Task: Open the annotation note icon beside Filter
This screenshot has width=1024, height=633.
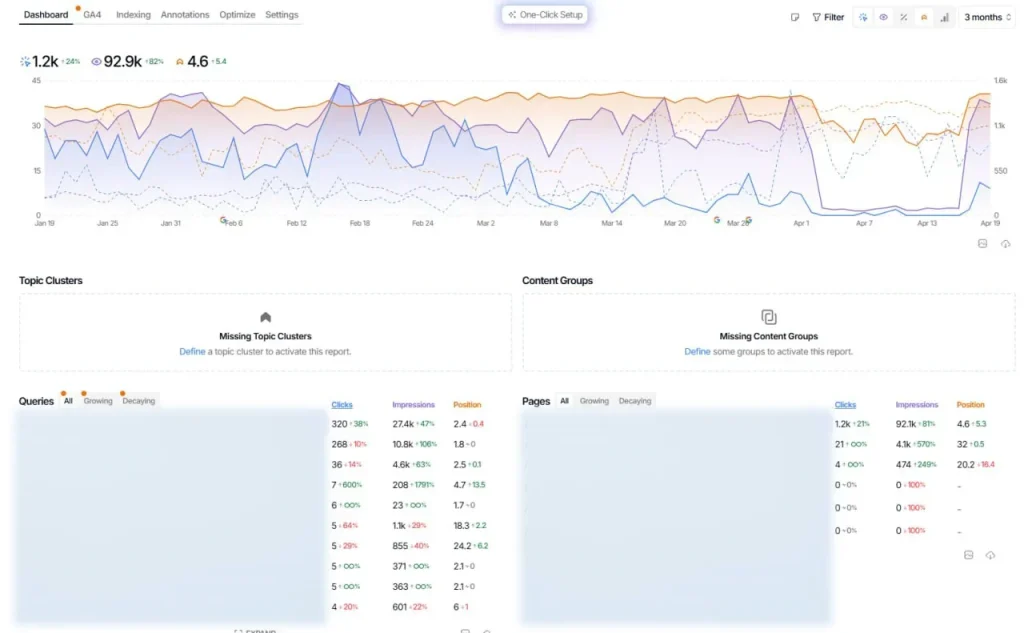Action: point(795,17)
